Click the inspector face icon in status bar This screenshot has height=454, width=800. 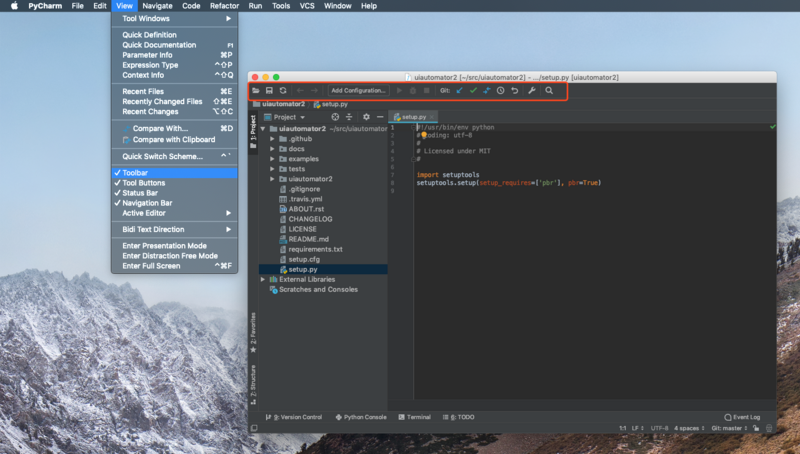769,428
